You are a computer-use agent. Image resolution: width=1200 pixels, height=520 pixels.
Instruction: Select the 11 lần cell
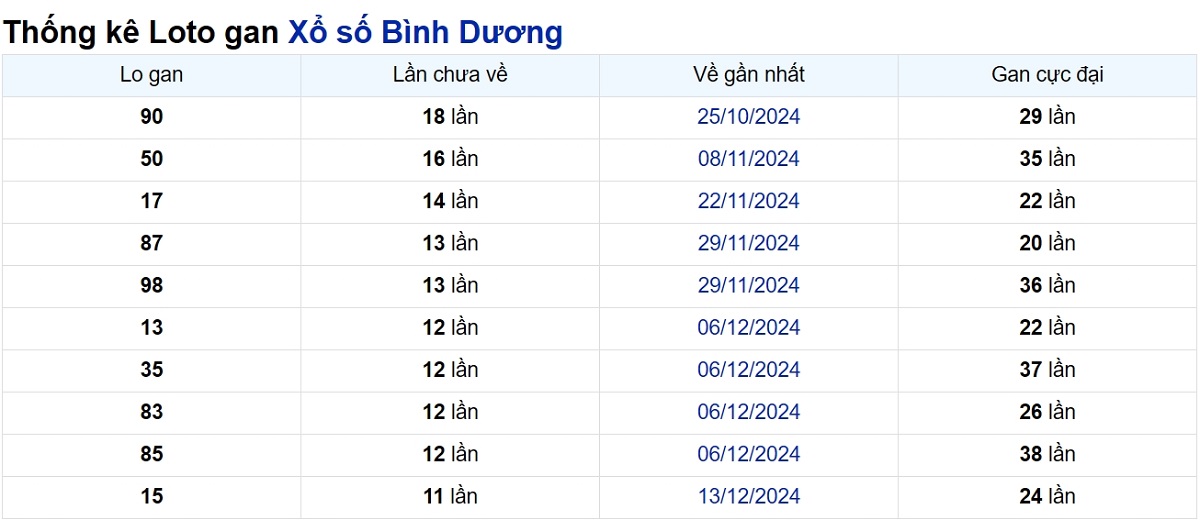point(450,495)
